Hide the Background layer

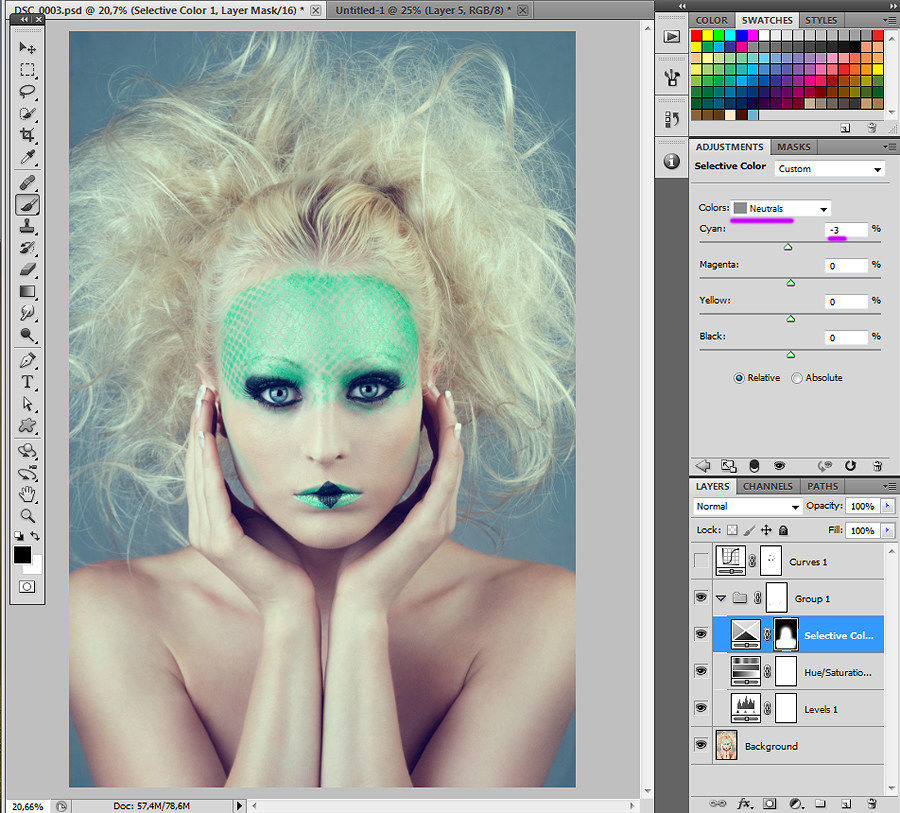701,745
